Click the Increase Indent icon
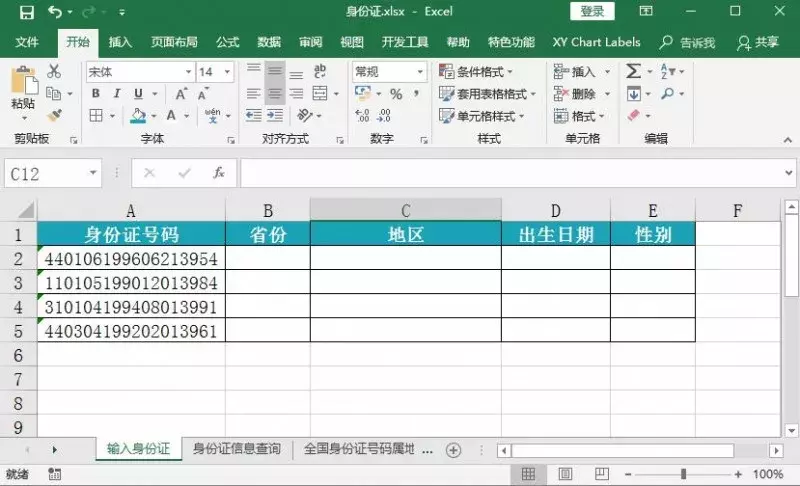This screenshot has height=486, width=800. 275,116
